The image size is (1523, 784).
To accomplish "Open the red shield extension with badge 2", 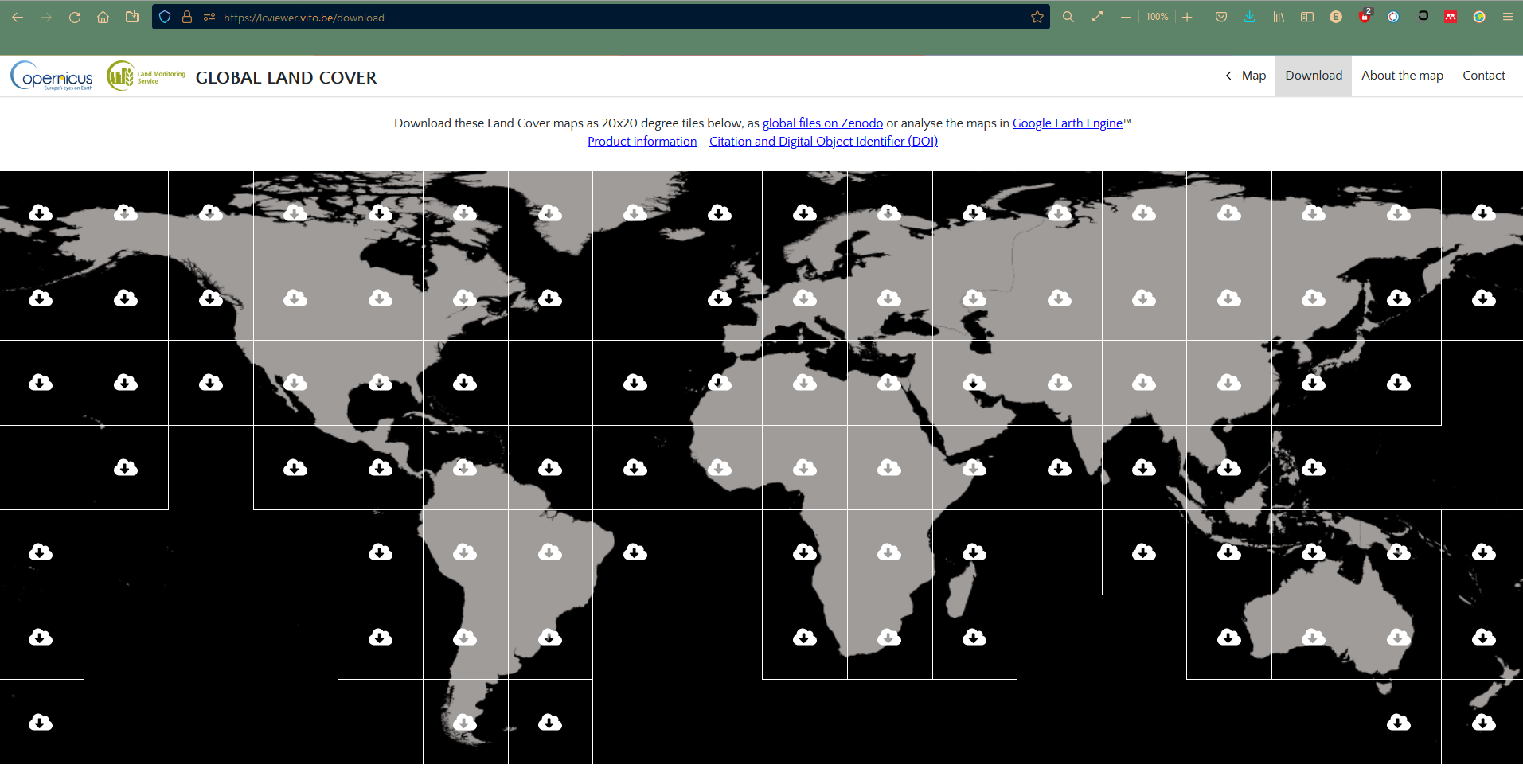I will 1365,17.
